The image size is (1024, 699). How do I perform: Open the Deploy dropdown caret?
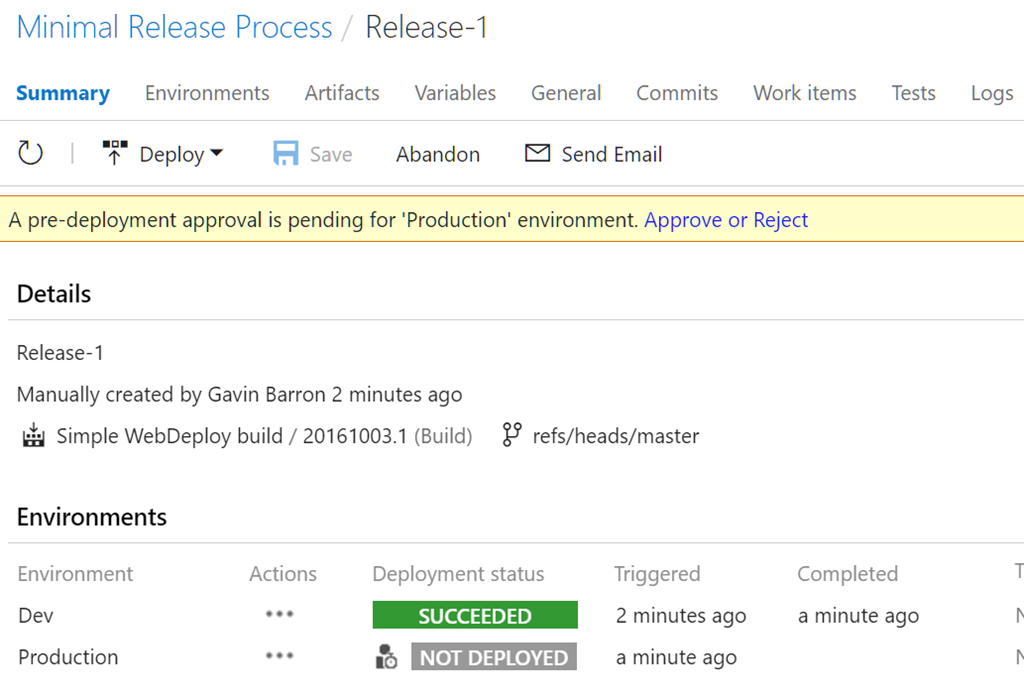coord(217,153)
